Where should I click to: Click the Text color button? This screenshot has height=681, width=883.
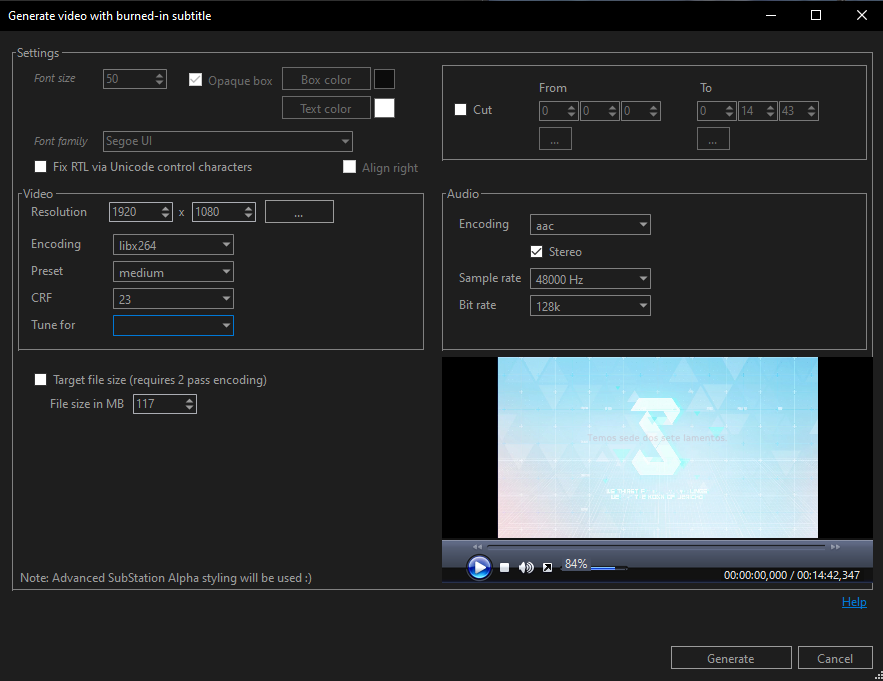326,108
